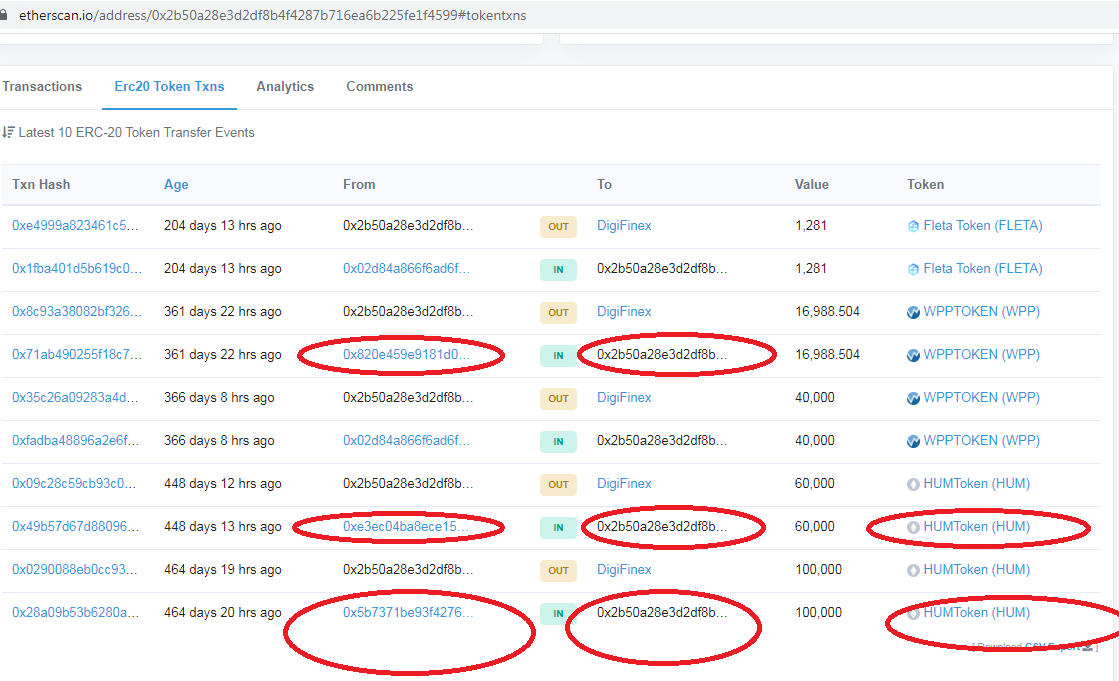Open transaction hash 0xe4999a823461c5
This screenshot has height=681, width=1119.
click(x=75, y=226)
